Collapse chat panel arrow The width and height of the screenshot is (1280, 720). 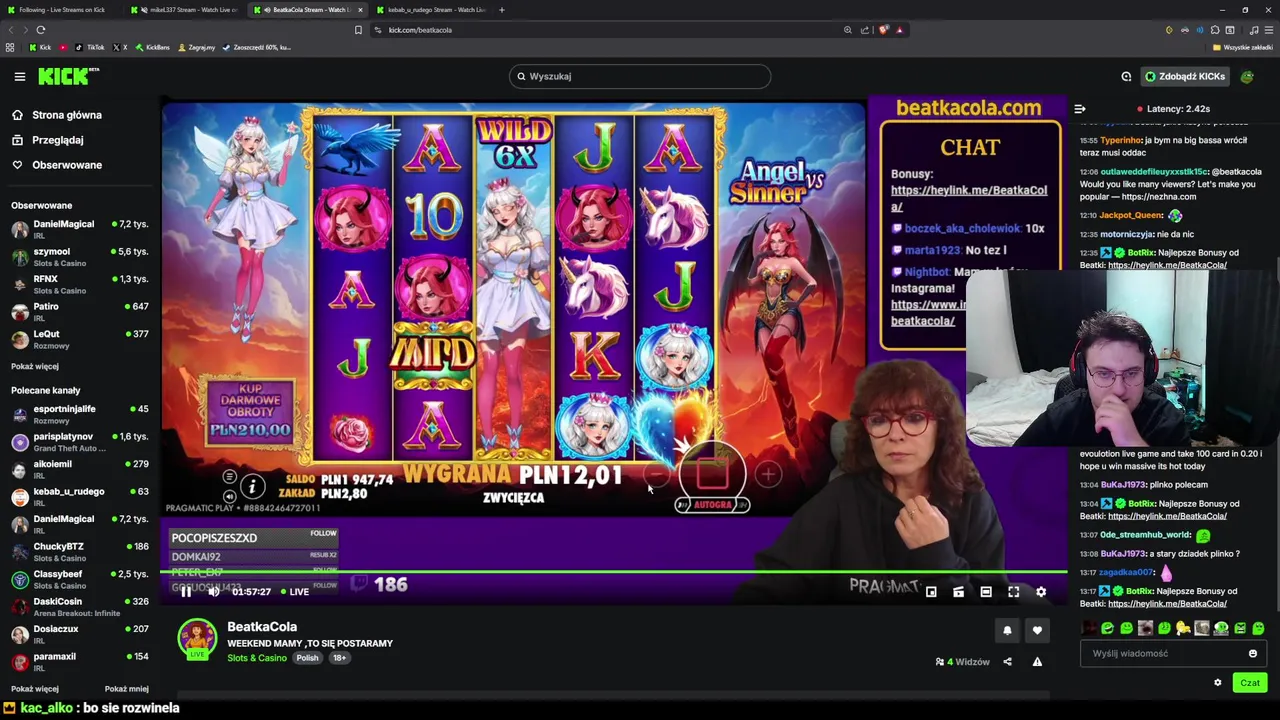point(1080,108)
